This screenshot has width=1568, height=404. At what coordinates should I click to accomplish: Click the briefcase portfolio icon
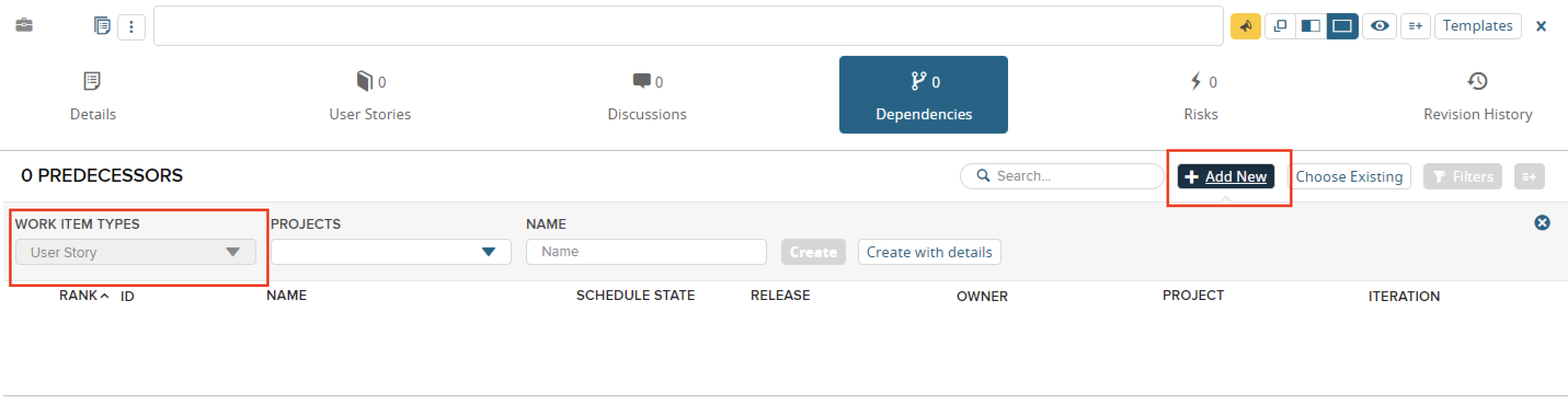[24, 26]
